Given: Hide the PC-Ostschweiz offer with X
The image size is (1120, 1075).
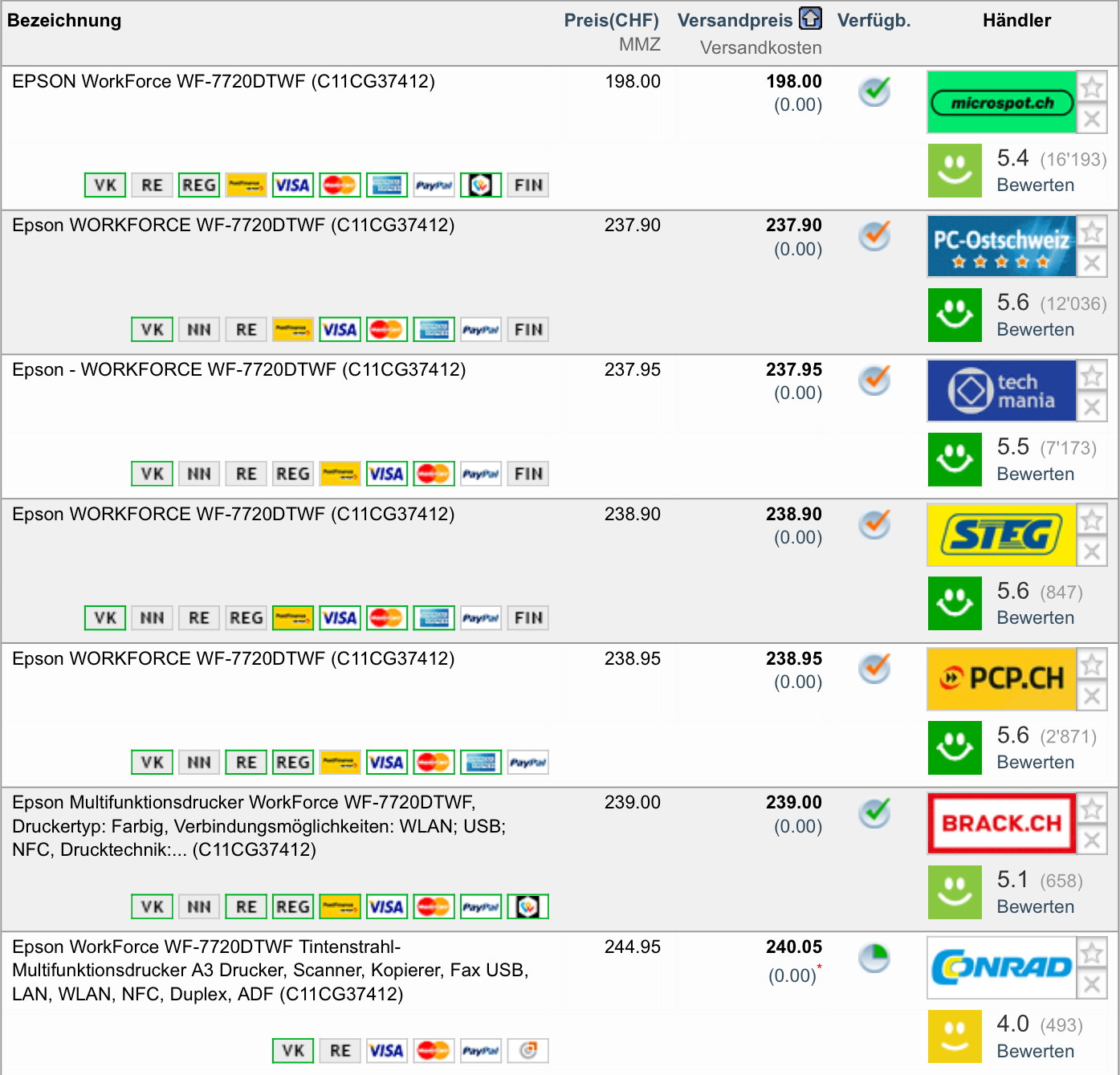Looking at the screenshot, I should click(x=1091, y=263).
